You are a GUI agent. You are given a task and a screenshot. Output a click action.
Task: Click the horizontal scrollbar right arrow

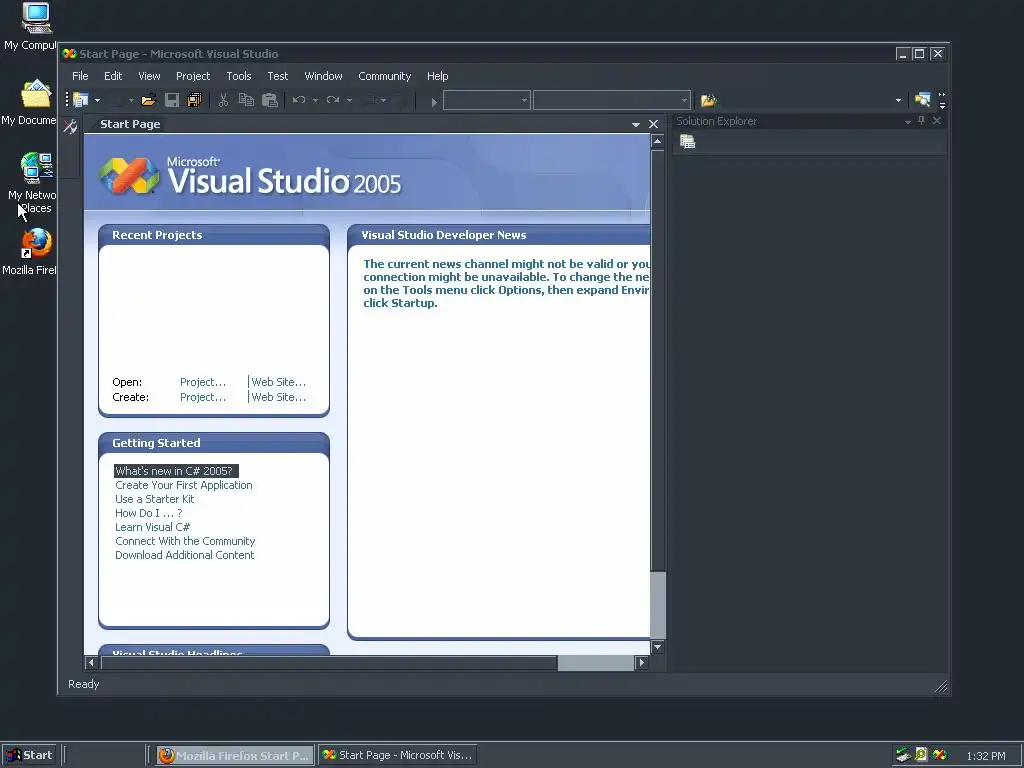pos(641,663)
